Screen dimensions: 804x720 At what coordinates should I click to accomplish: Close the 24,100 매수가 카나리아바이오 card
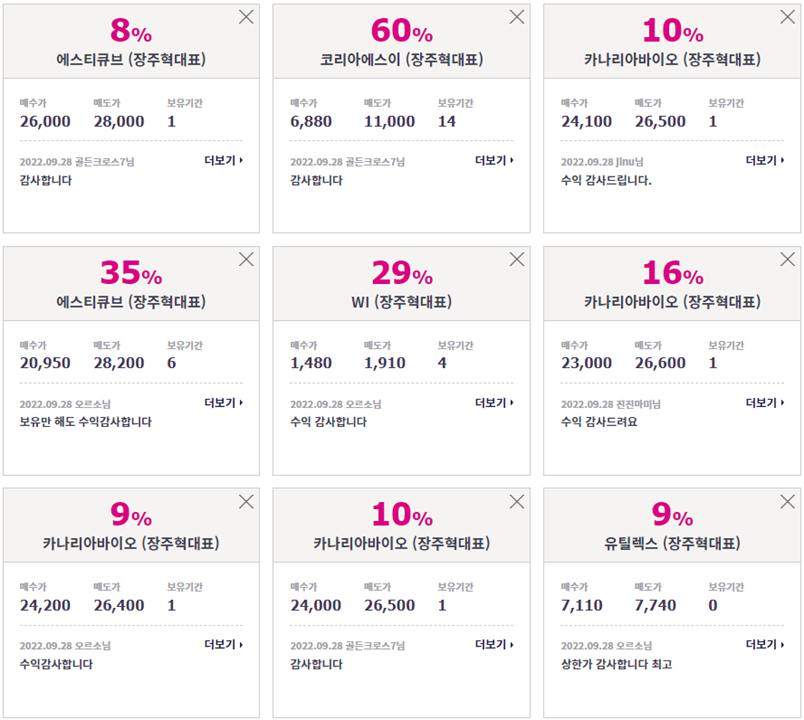pyautogui.click(x=788, y=17)
